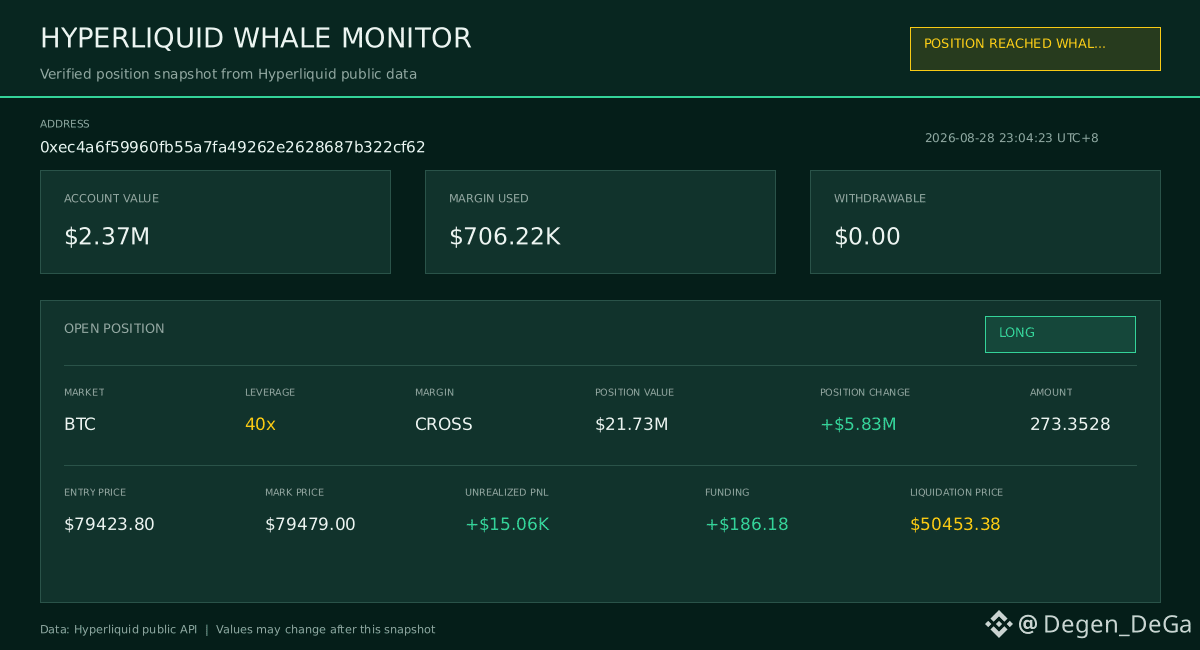Click the BTC market label
This screenshot has height=650, width=1200.
(80, 424)
